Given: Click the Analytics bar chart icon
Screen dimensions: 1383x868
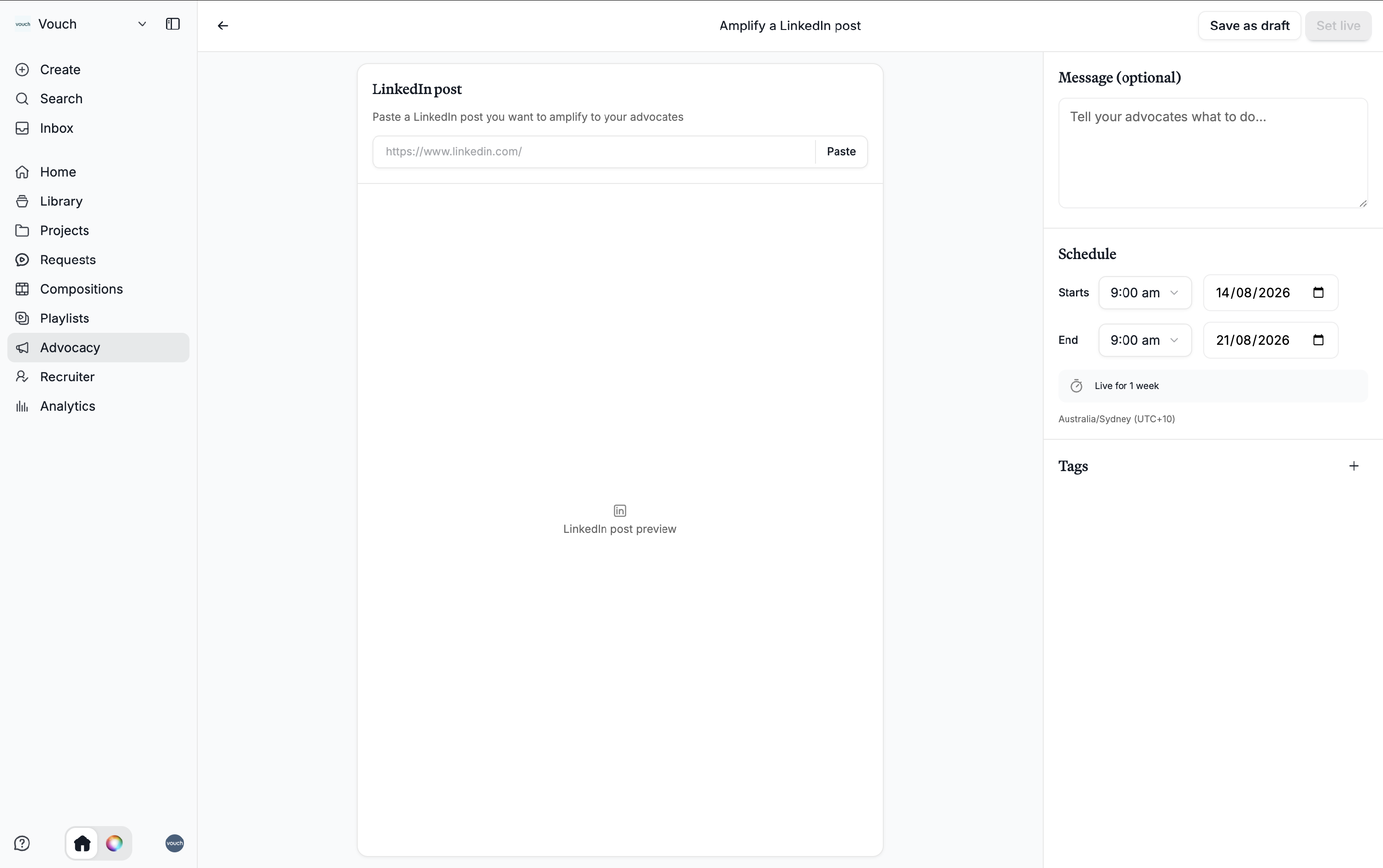Looking at the screenshot, I should pyautogui.click(x=22, y=406).
